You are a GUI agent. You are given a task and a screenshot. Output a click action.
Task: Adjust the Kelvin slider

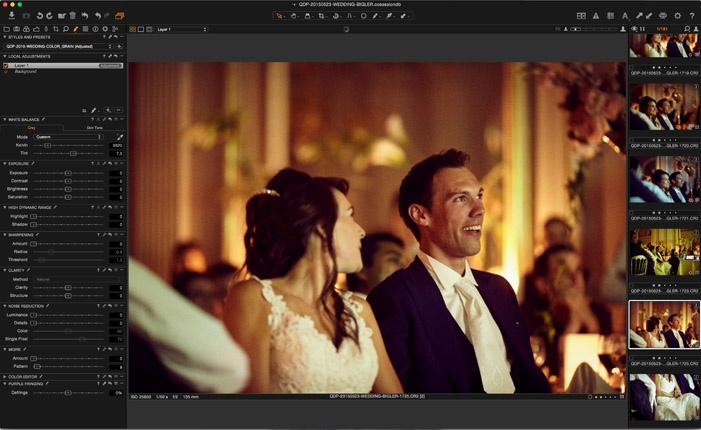coord(47,145)
